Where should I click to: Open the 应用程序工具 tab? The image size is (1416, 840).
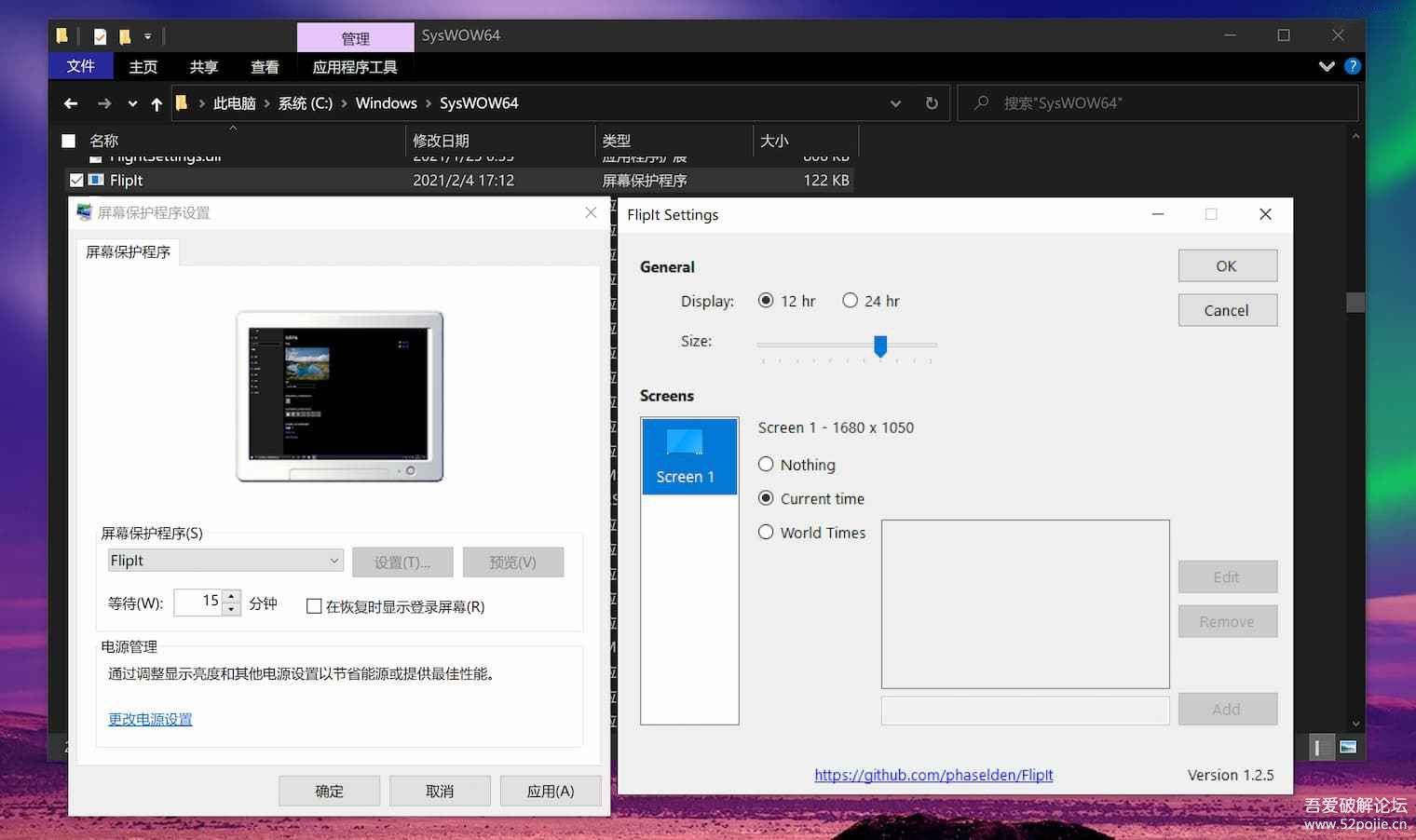pyautogui.click(x=355, y=66)
